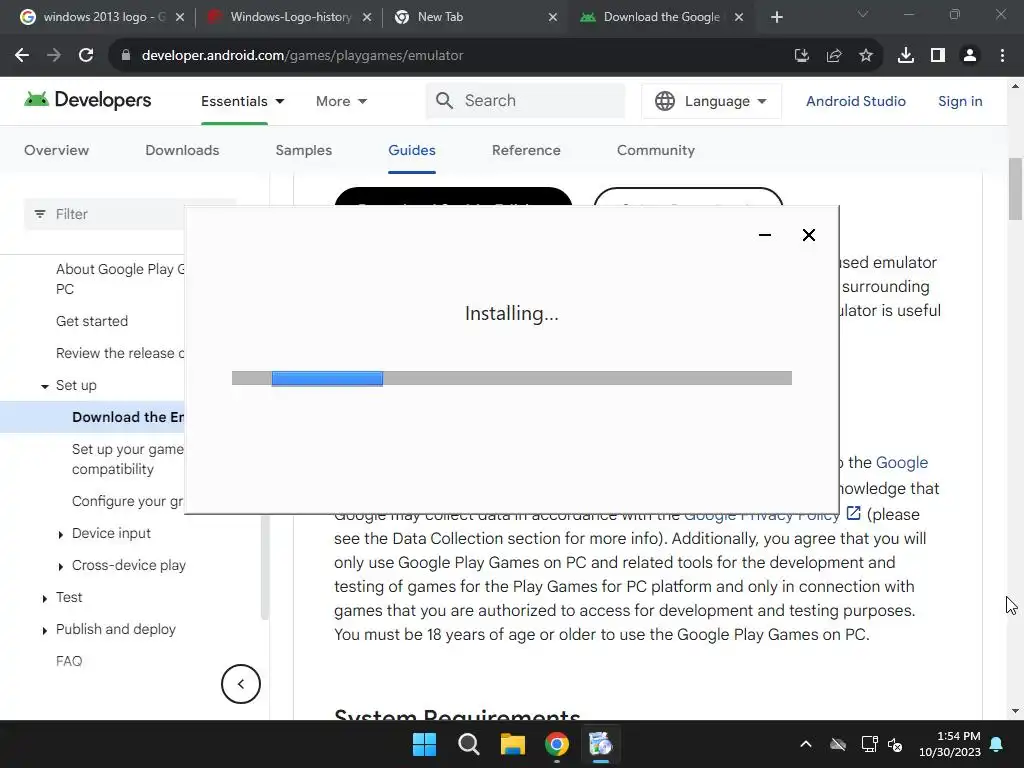Show hidden tray icons chevron
Image resolution: width=1024 pixels, height=768 pixels.
[806, 744]
